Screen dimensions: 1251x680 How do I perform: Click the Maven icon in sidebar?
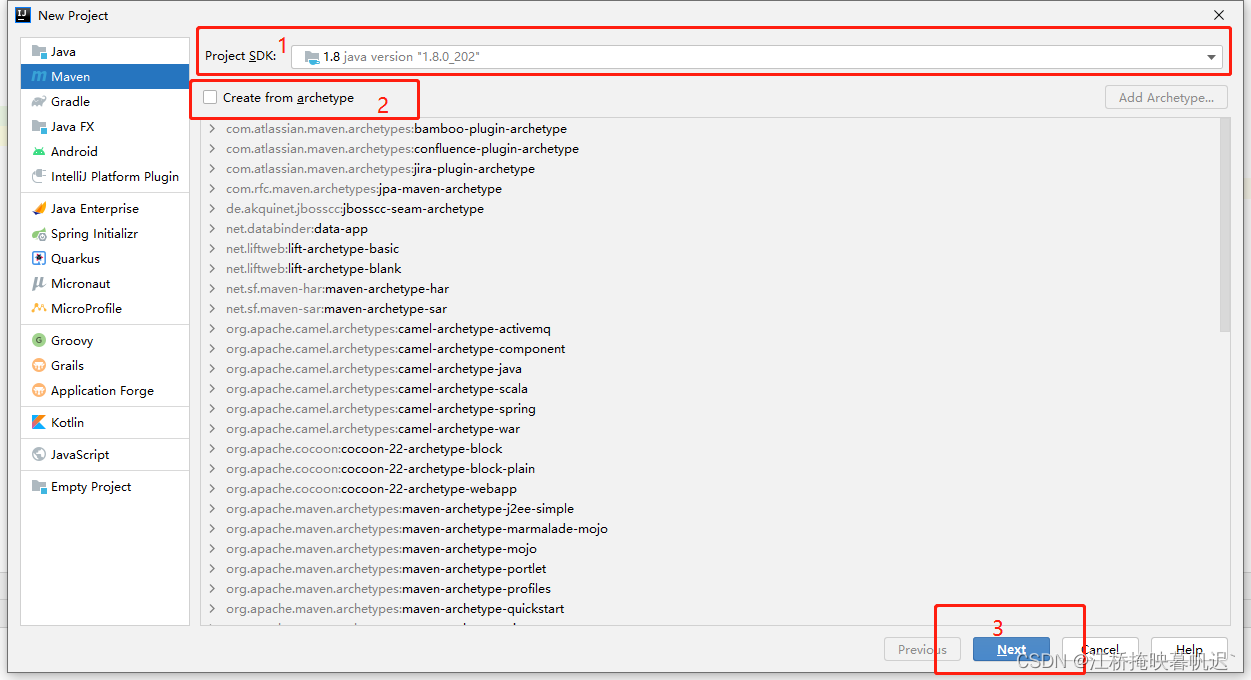click(39, 77)
